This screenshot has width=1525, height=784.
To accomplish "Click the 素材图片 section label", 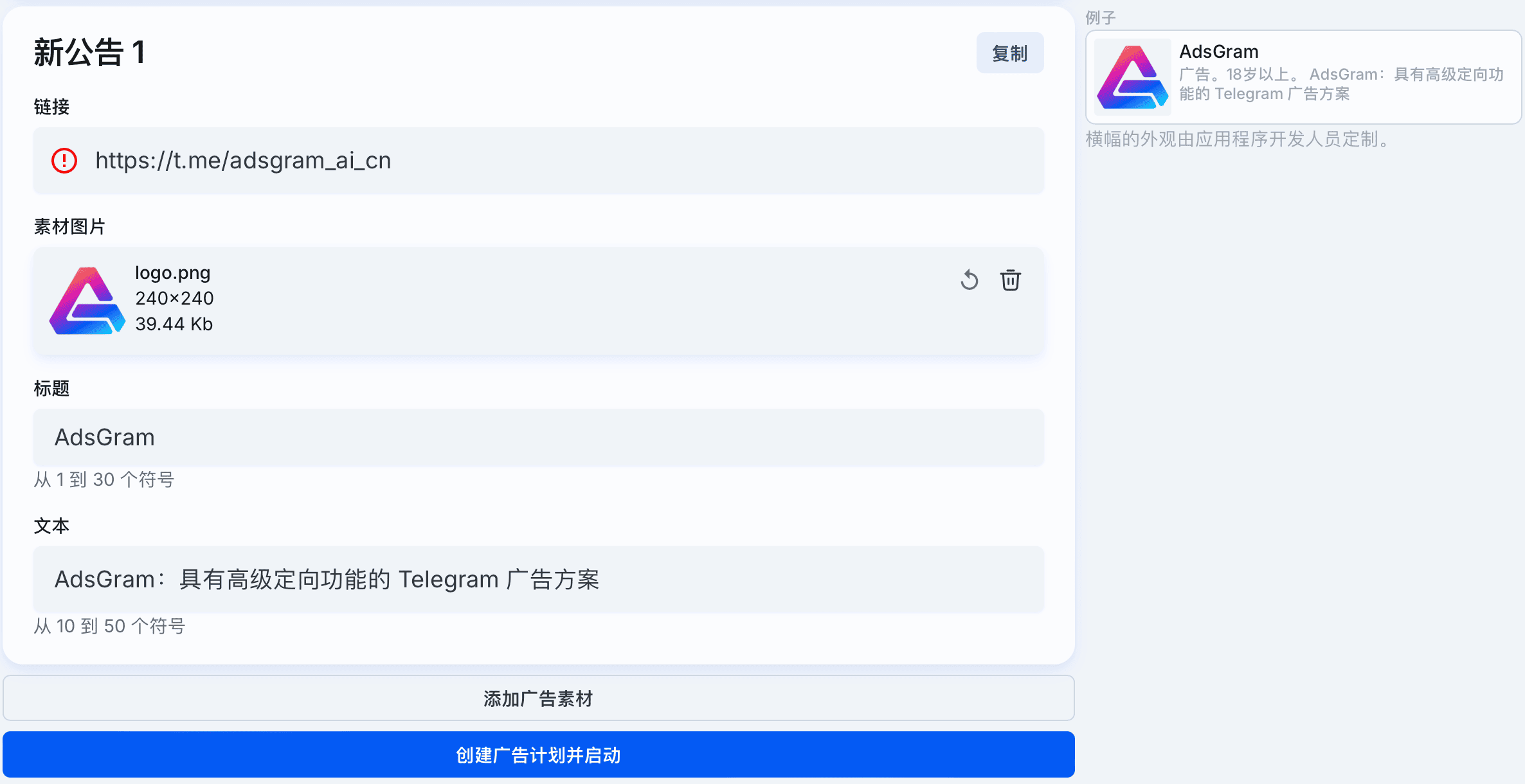I will point(69,226).
